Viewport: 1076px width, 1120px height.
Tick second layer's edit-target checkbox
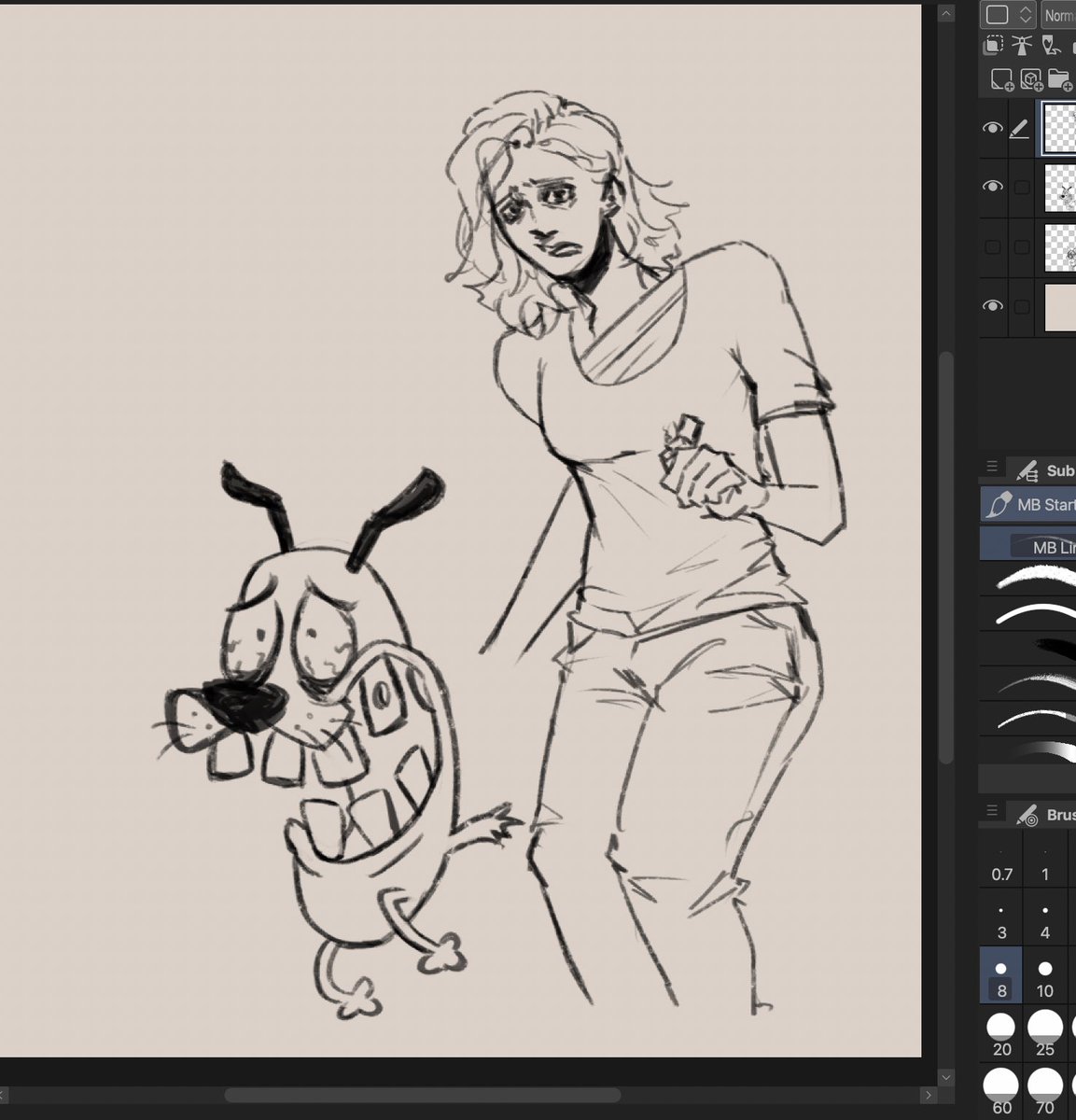pos(1022,188)
